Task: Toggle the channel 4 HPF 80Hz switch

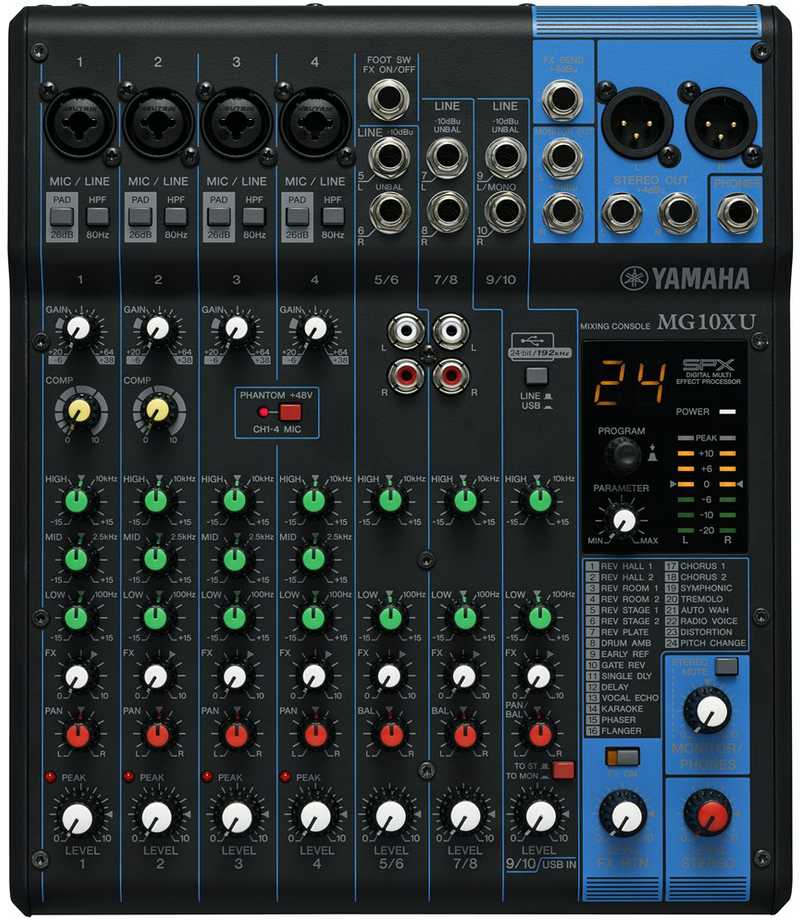Action: tap(333, 217)
